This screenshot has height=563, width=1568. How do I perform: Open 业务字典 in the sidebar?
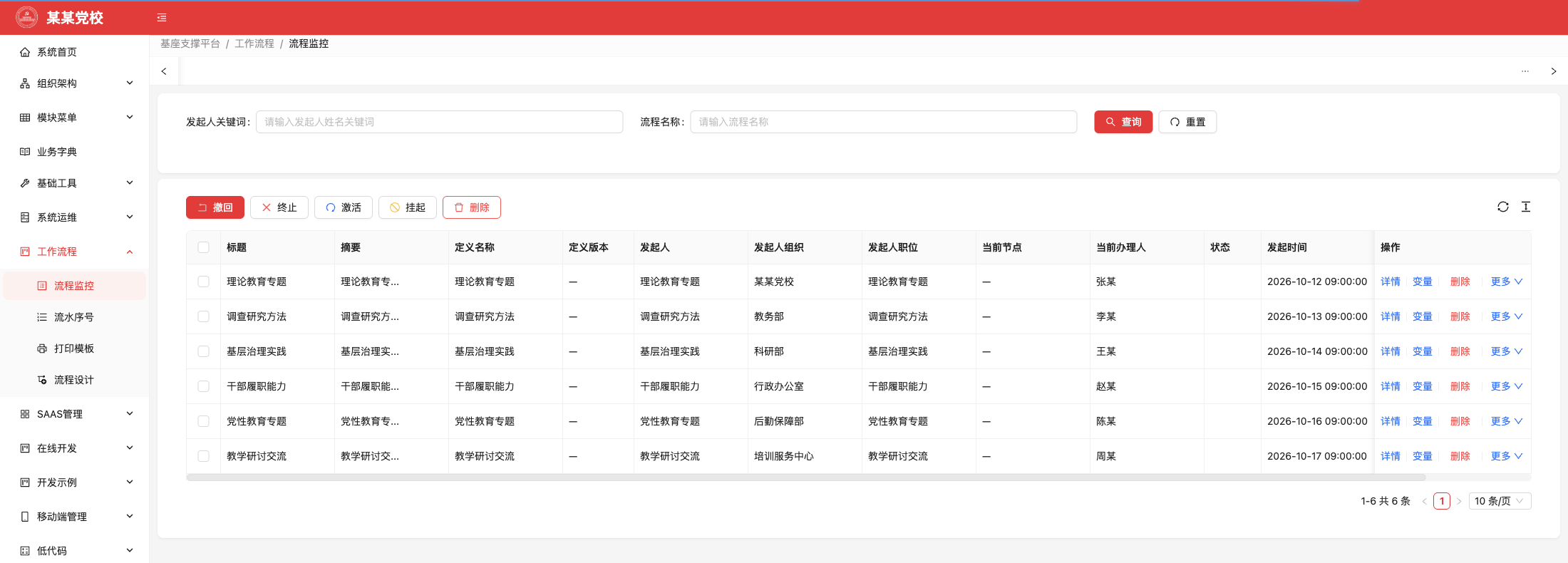(x=75, y=152)
